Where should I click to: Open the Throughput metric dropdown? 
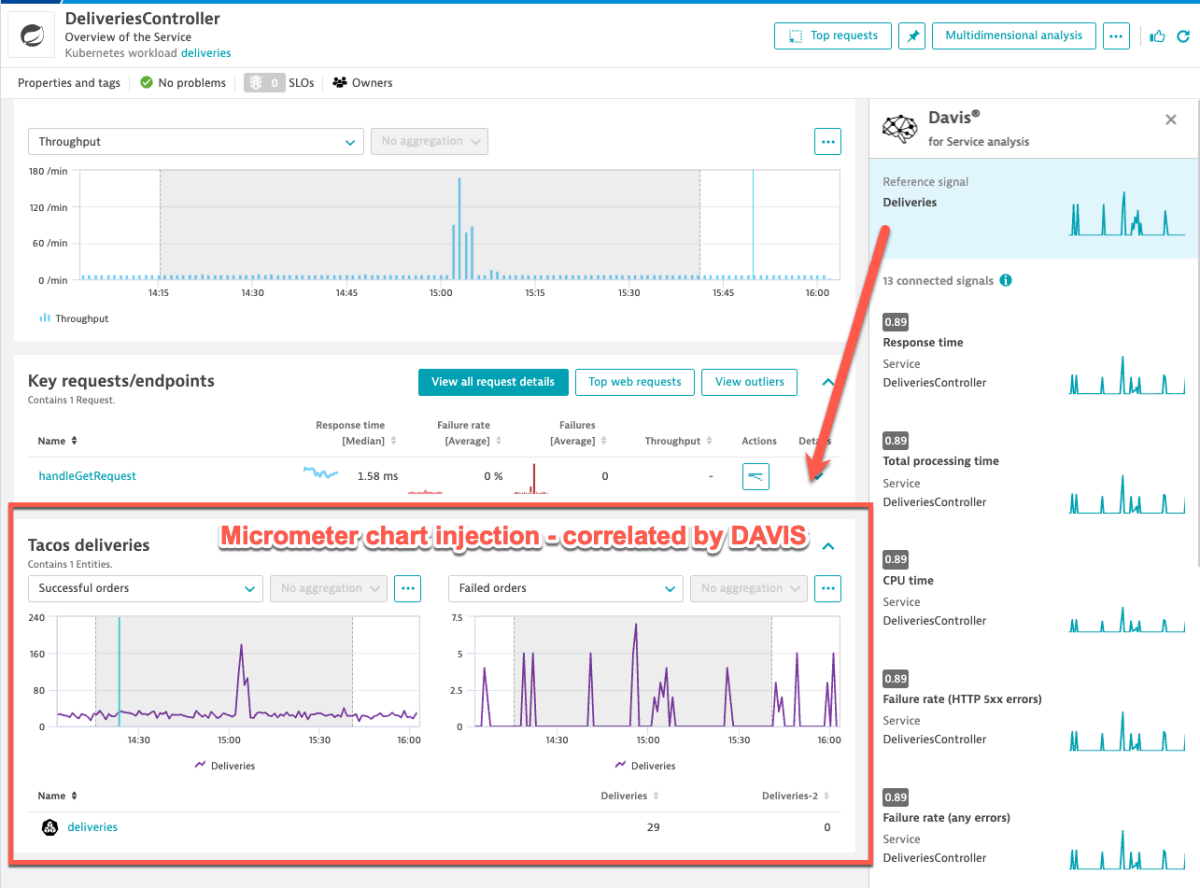pyautogui.click(x=195, y=142)
